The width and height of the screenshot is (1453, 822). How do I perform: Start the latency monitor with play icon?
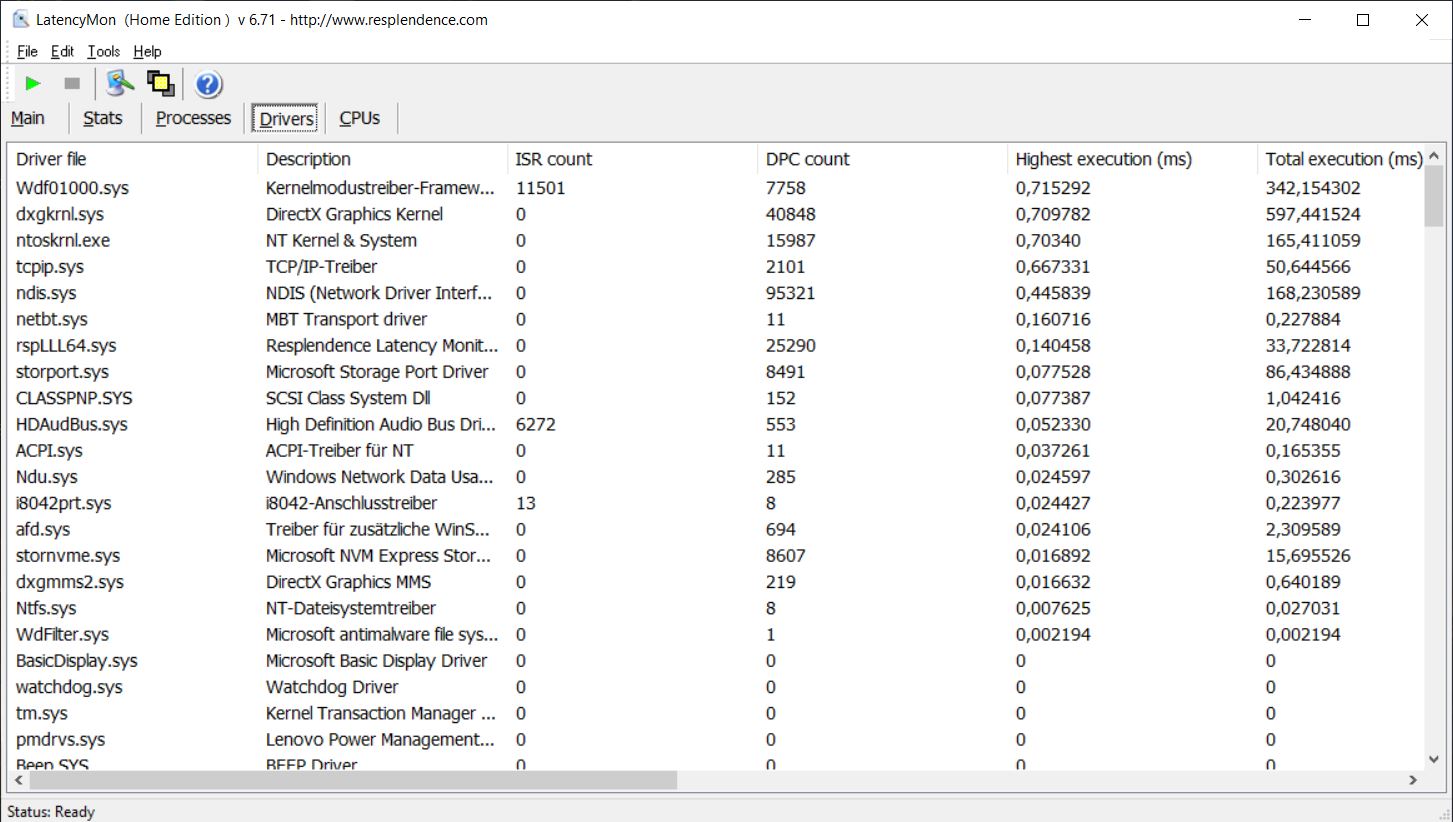click(x=33, y=84)
